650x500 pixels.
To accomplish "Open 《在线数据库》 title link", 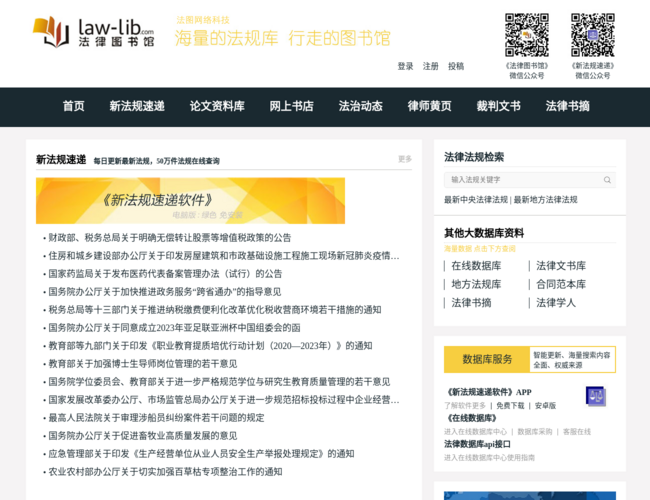I will (471, 418).
